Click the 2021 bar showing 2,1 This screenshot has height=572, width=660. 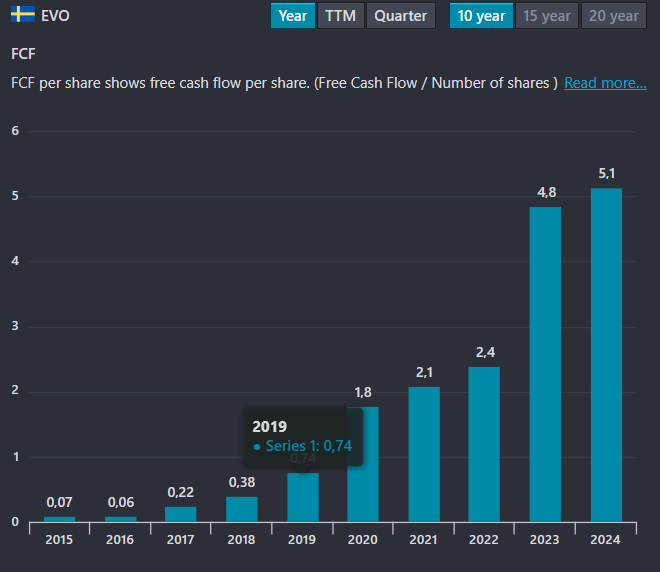point(423,454)
